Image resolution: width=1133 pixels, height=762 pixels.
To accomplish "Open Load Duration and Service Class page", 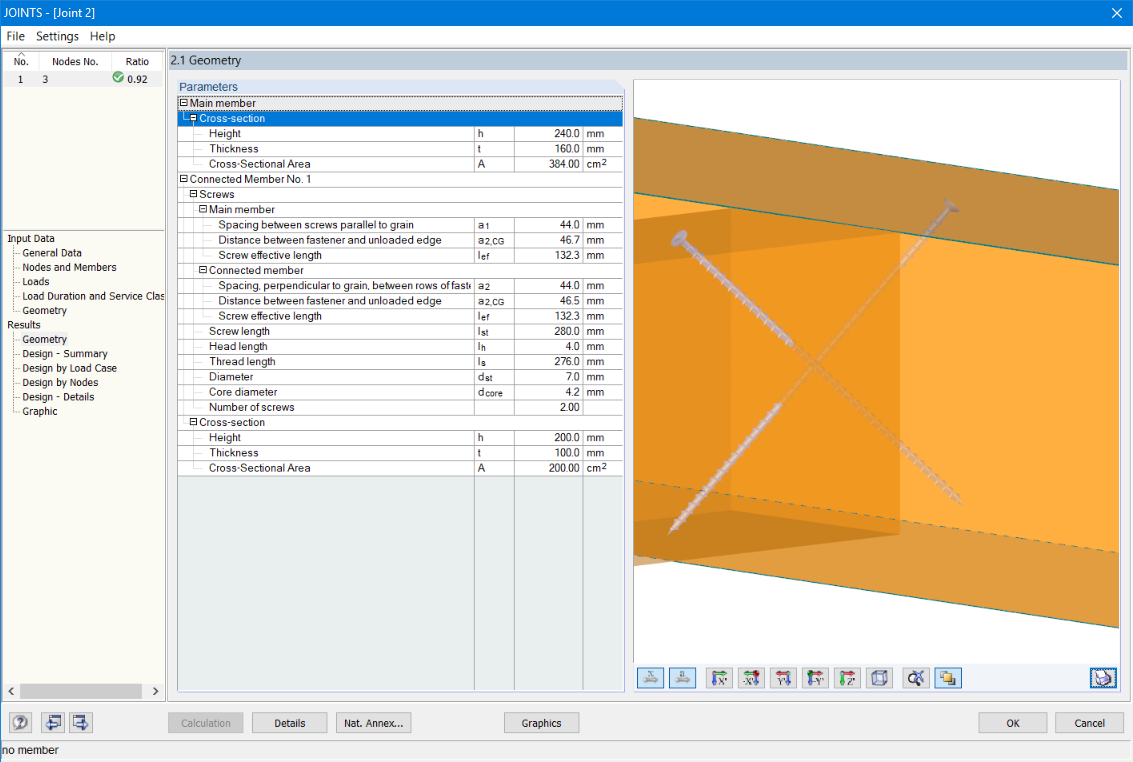I will (92, 296).
